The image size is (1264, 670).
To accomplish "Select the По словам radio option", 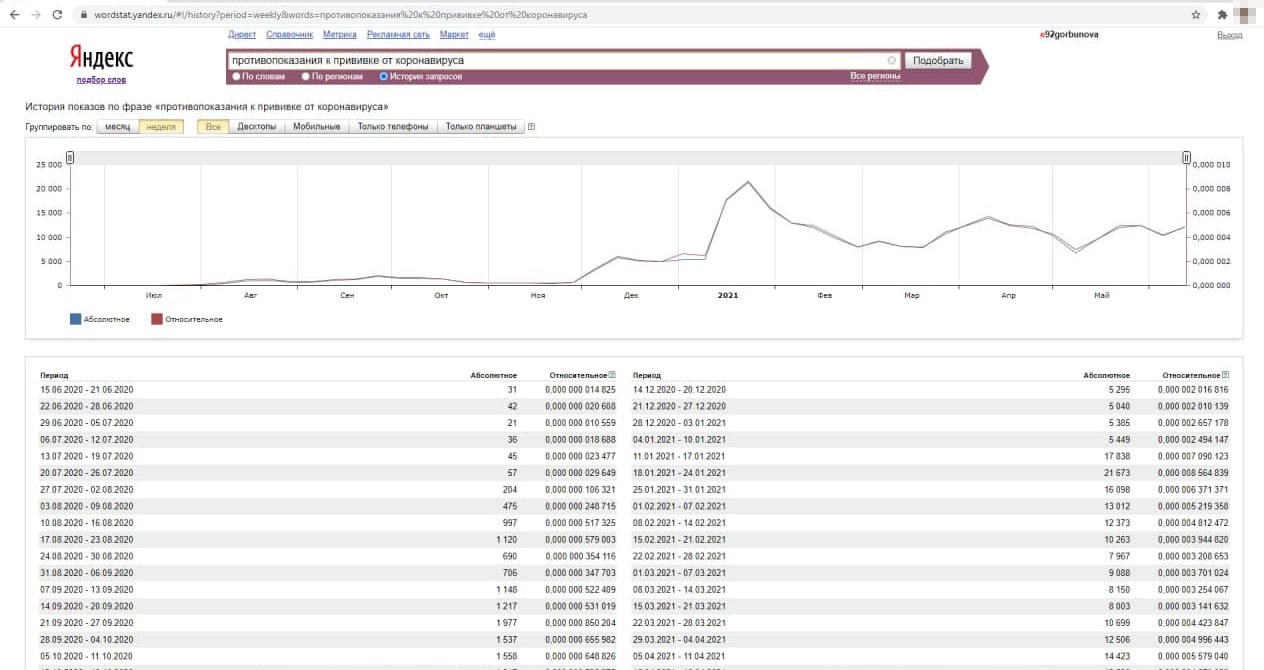I will click(236, 76).
